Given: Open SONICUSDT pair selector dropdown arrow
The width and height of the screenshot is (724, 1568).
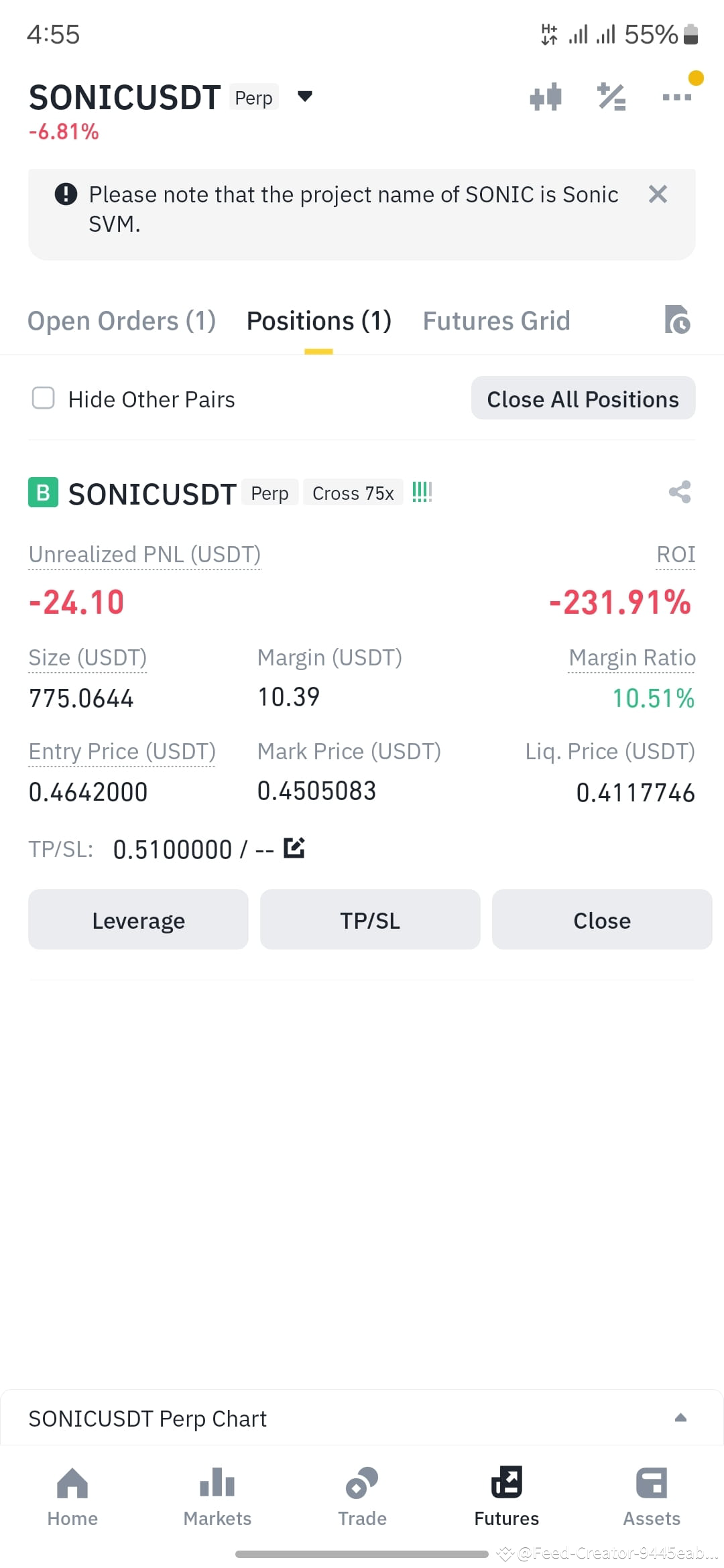Looking at the screenshot, I should click(x=305, y=96).
